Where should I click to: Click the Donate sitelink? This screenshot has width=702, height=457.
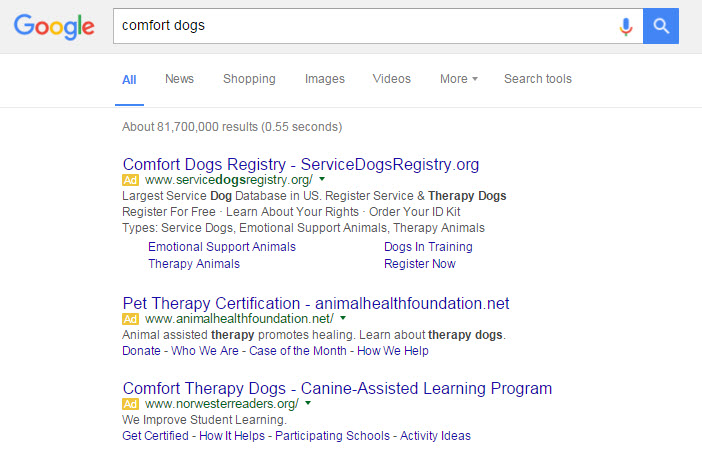[141, 350]
